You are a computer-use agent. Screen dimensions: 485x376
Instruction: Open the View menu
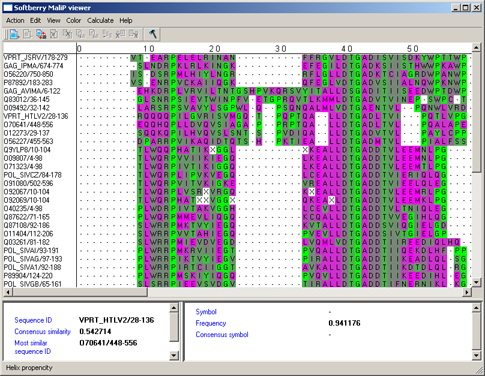(x=53, y=20)
